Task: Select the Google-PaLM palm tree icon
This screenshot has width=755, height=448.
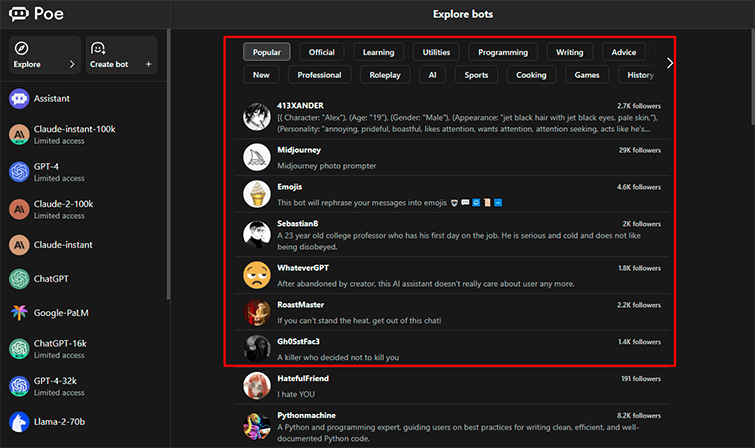Action: click(x=19, y=313)
